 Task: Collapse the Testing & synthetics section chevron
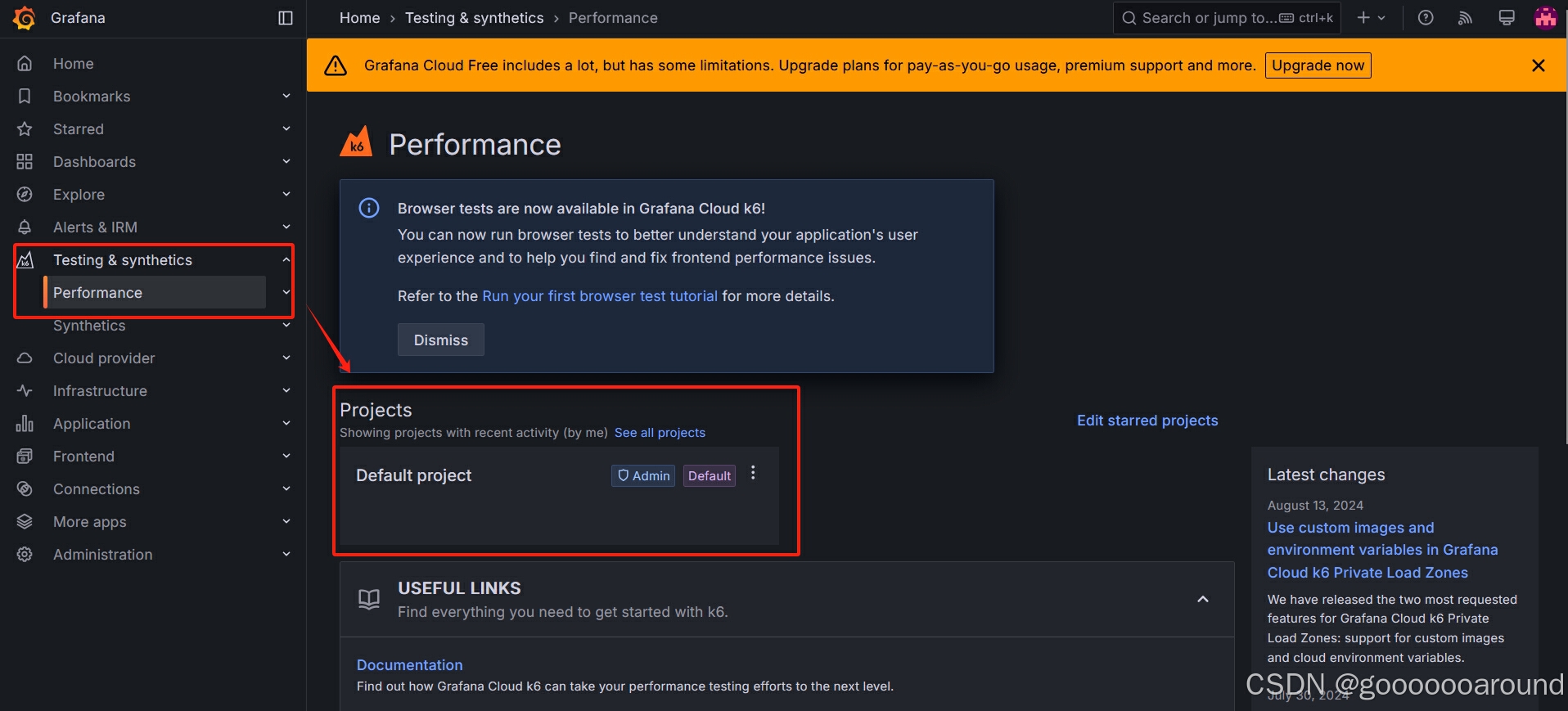(286, 259)
